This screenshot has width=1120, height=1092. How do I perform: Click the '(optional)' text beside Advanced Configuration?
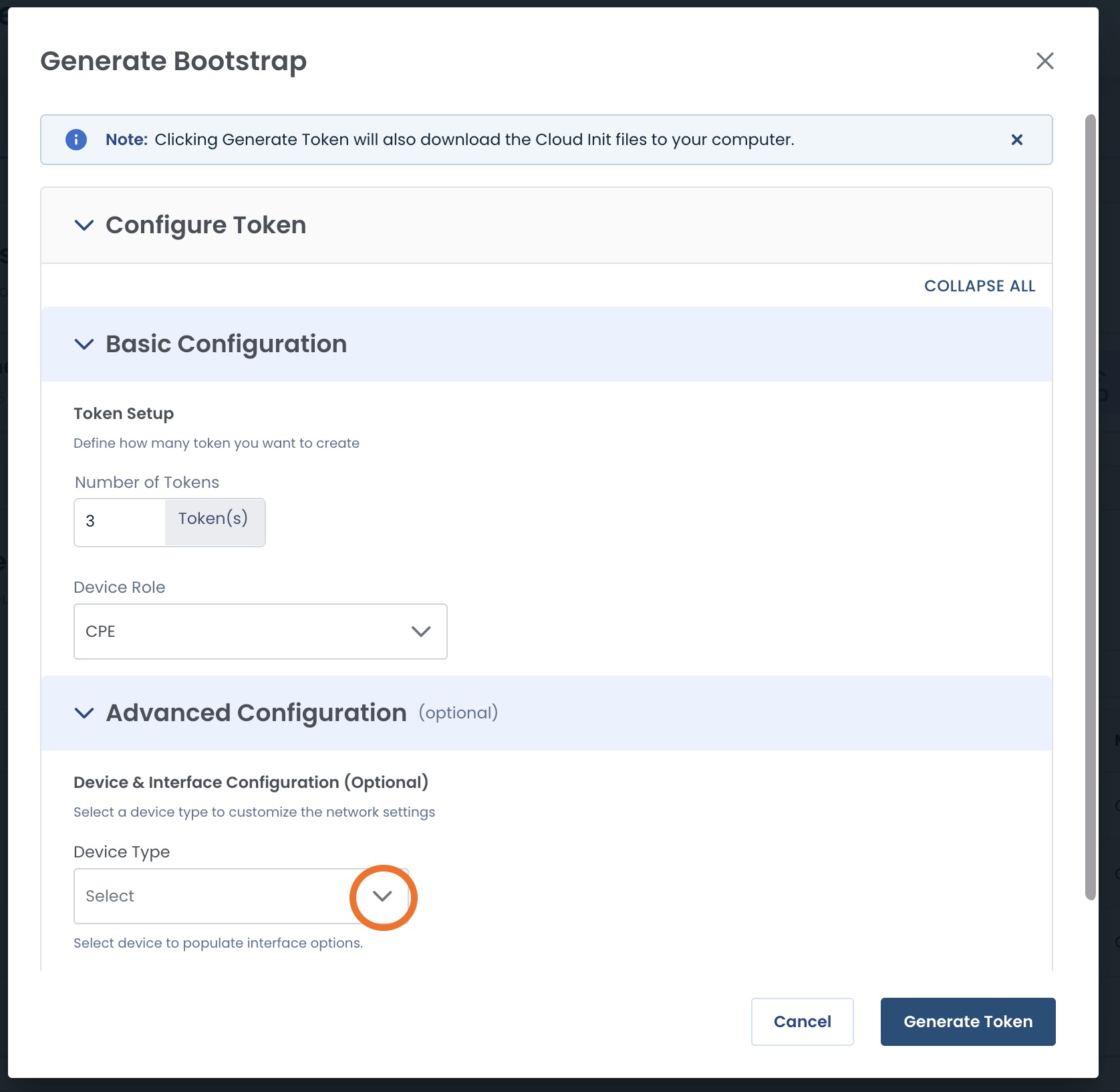click(458, 713)
